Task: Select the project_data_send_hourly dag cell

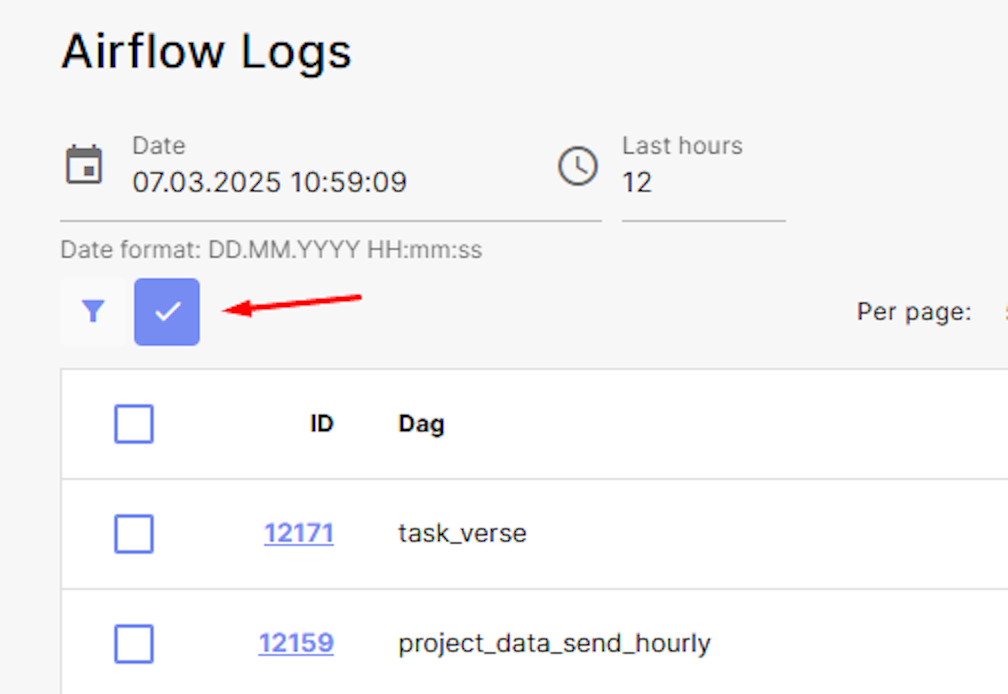Action: point(554,644)
